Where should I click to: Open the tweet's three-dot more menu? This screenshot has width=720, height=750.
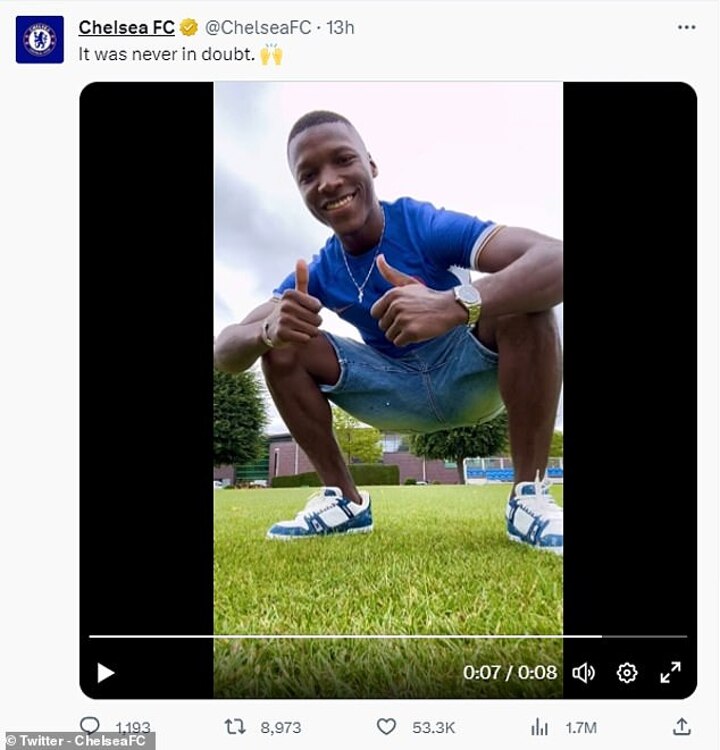point(685,27)
